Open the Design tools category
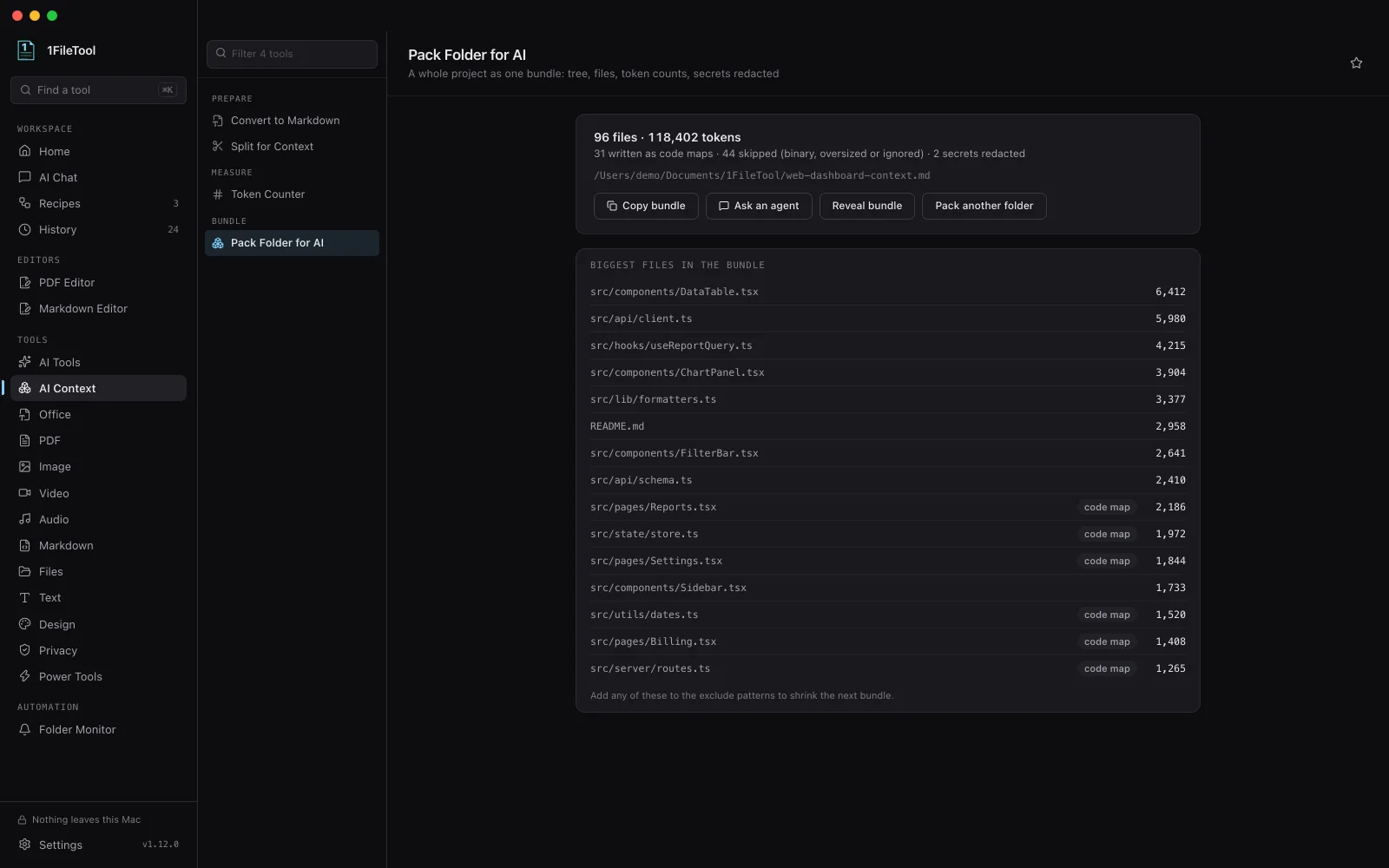This screenshot has height=868, width=1389. [98, 624]
